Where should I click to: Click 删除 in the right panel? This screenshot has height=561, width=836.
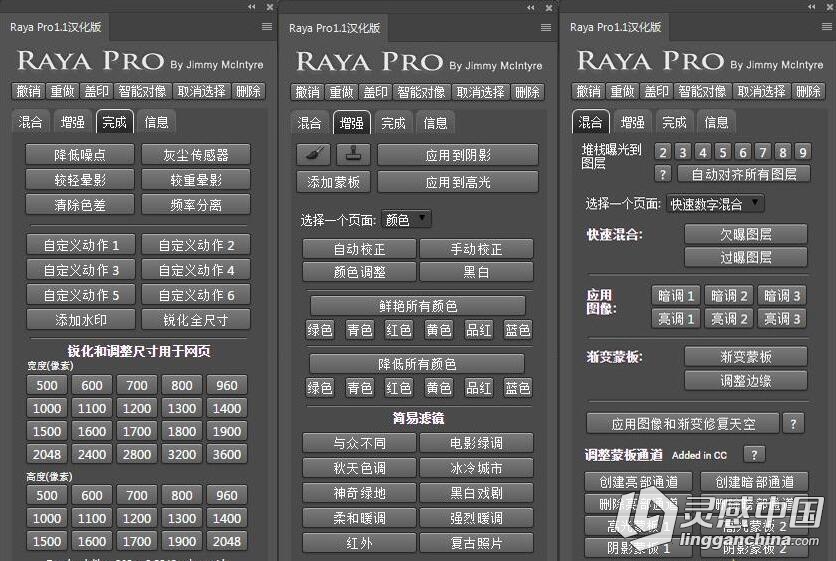(x=808, y=91)
